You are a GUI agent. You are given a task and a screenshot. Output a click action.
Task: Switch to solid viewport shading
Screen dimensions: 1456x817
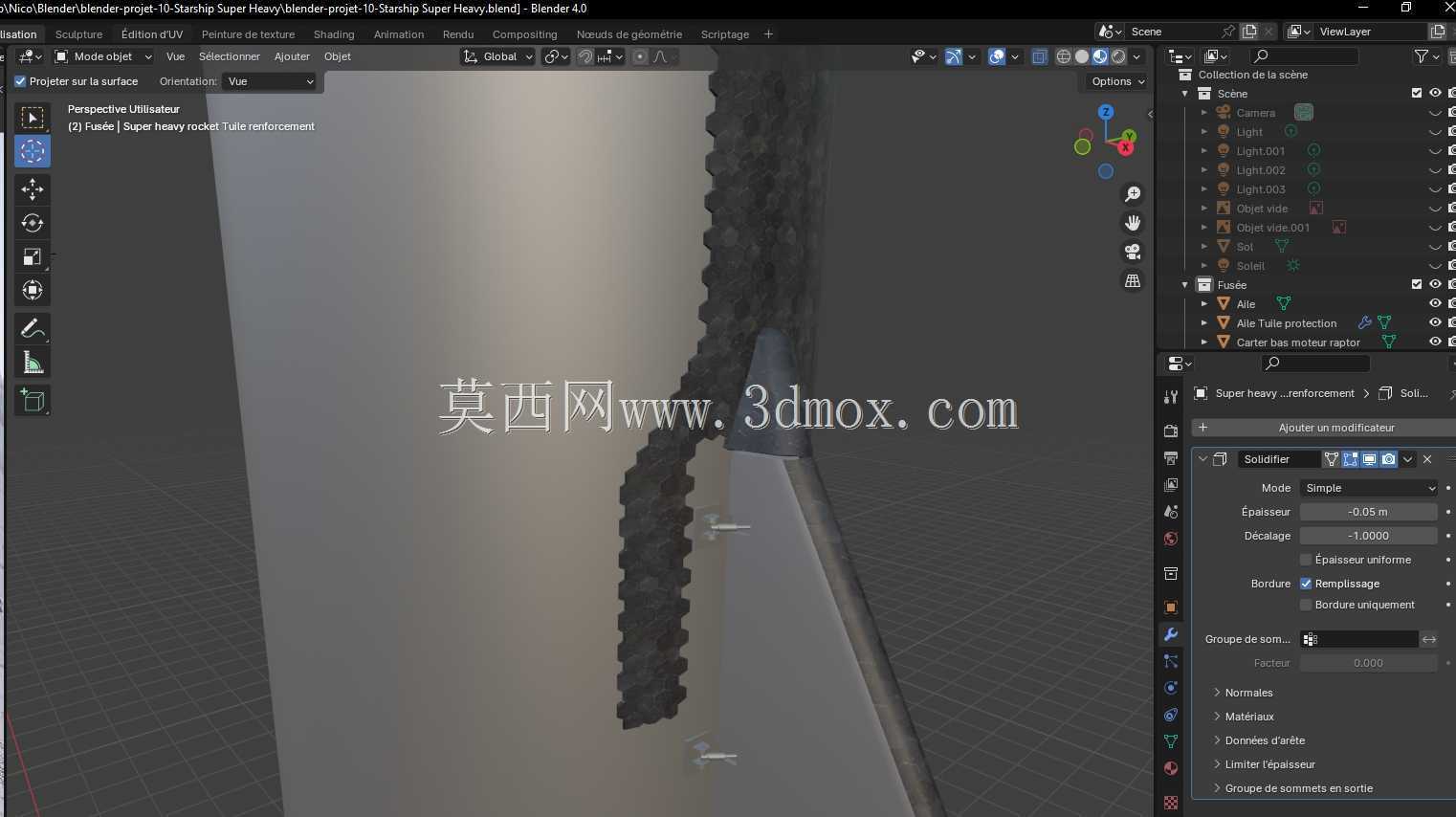click(x=1082, y=56)
